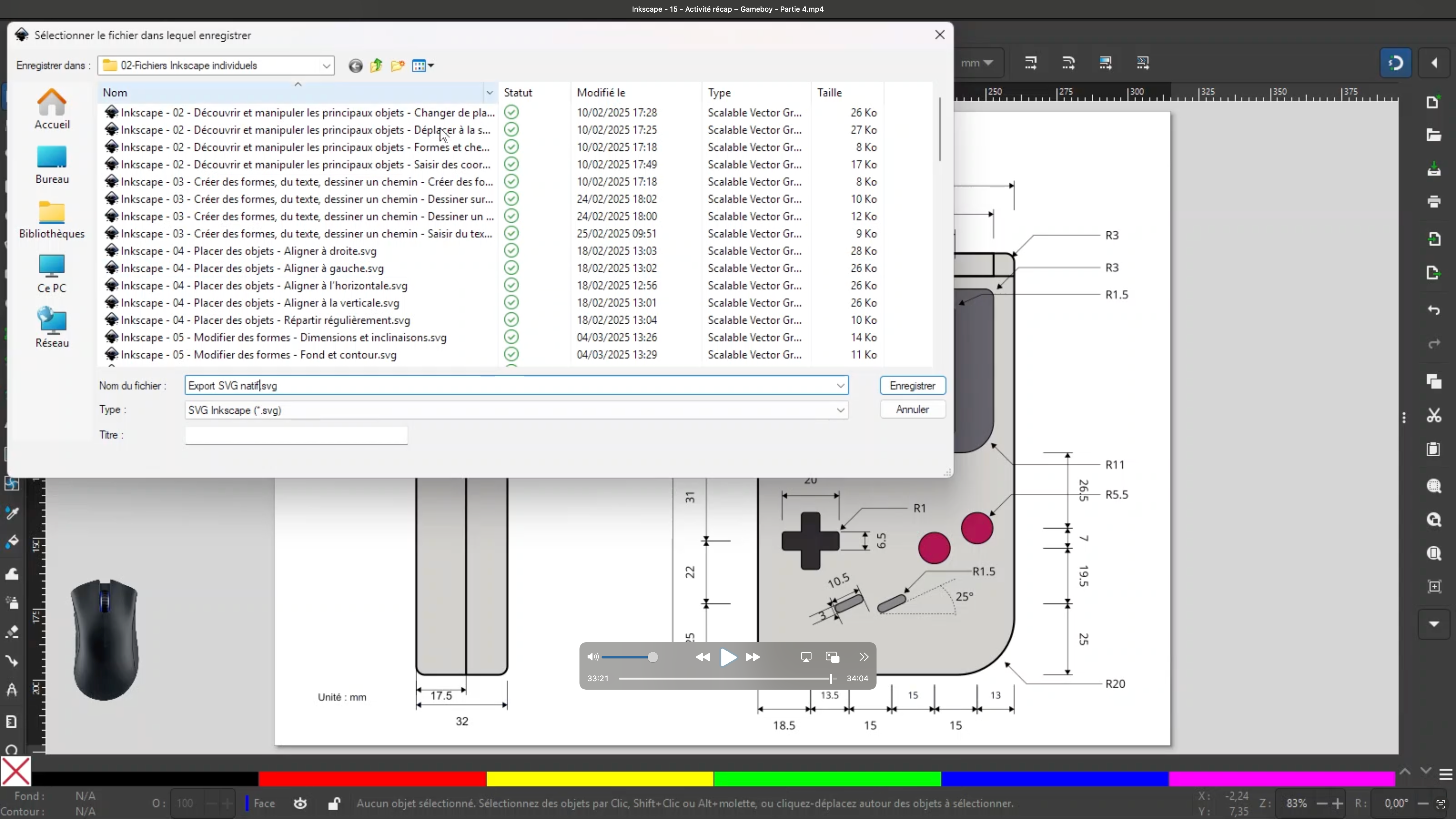Click create new folder icon in dialog

tap(398, 66)
